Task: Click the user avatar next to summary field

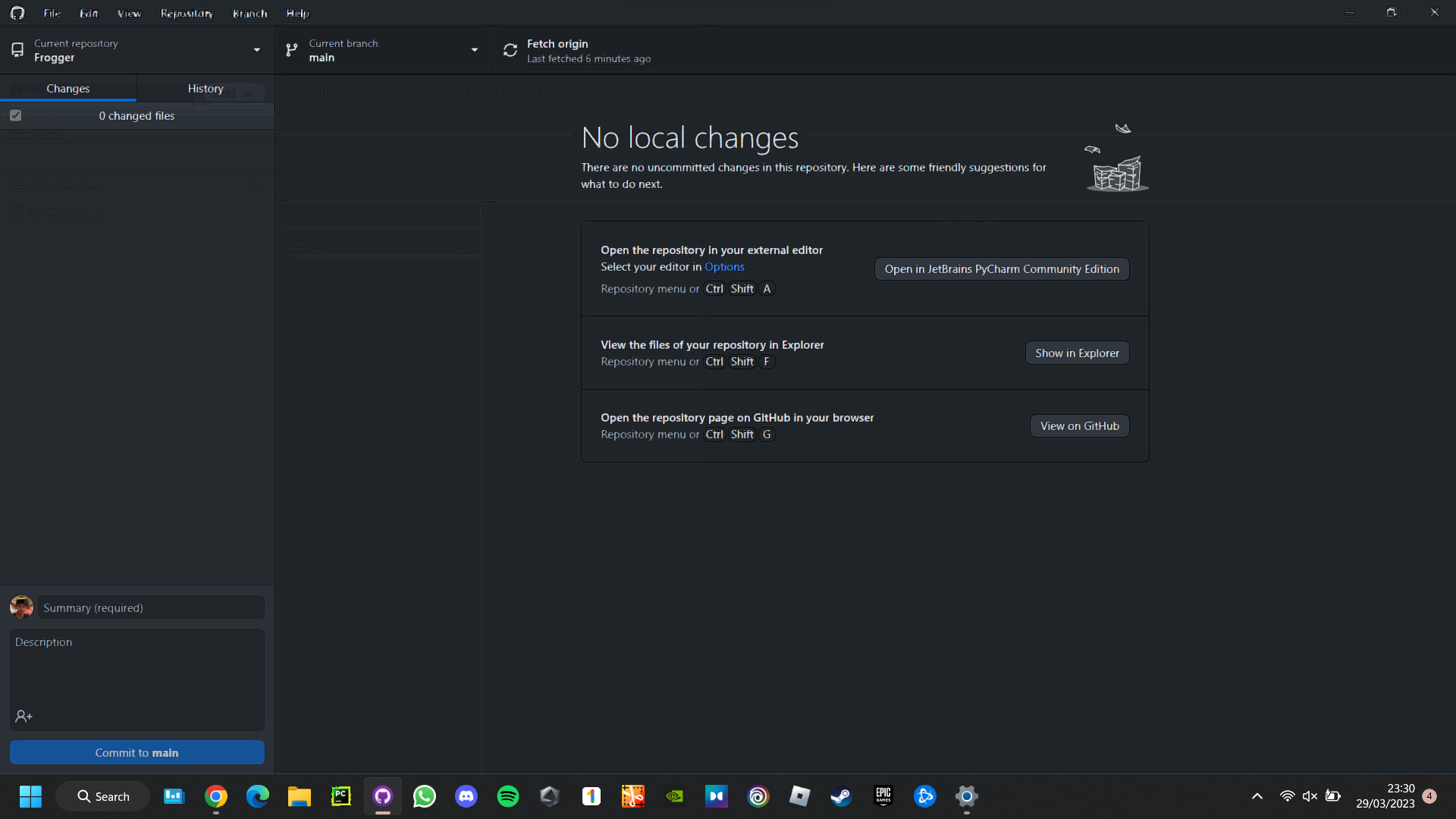Action: 21,607
